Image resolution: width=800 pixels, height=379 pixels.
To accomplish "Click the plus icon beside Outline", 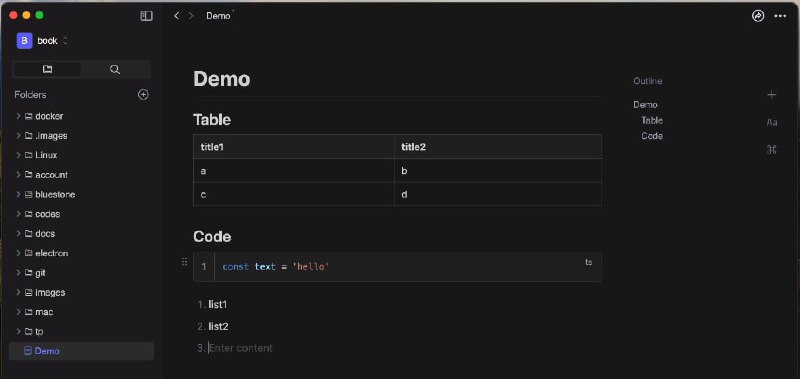I will (x=771, y=95).
